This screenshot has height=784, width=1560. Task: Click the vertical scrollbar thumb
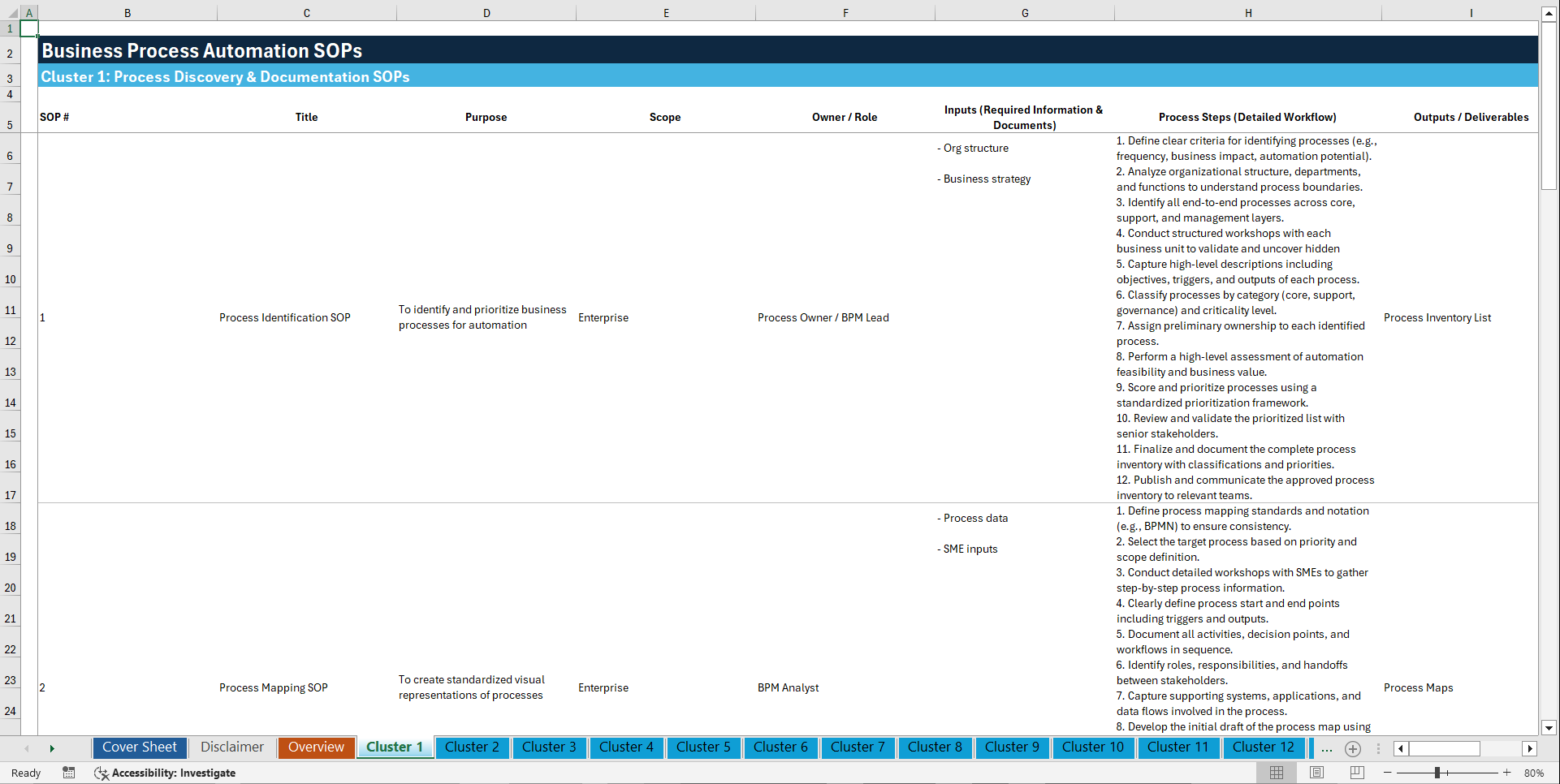tap(1549, 106)
